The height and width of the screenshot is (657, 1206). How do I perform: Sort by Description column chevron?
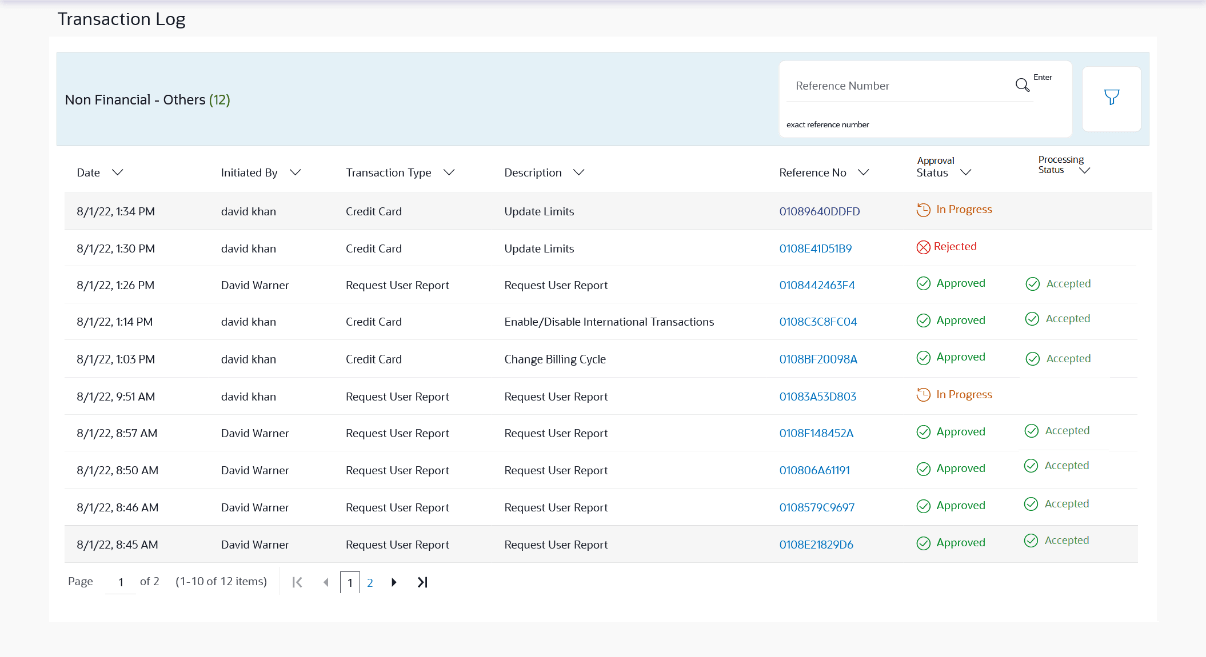(578, 172)
